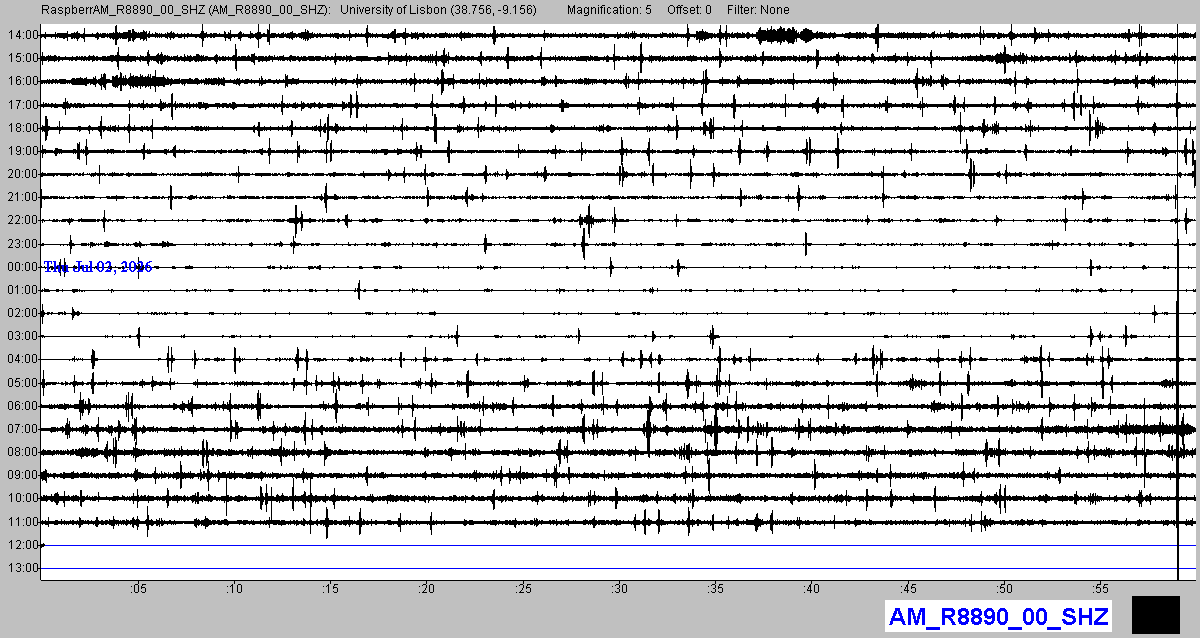Screen dimensions: 1200x638
Task: Select the 16:00 hour label
Action: coord(22,81)
